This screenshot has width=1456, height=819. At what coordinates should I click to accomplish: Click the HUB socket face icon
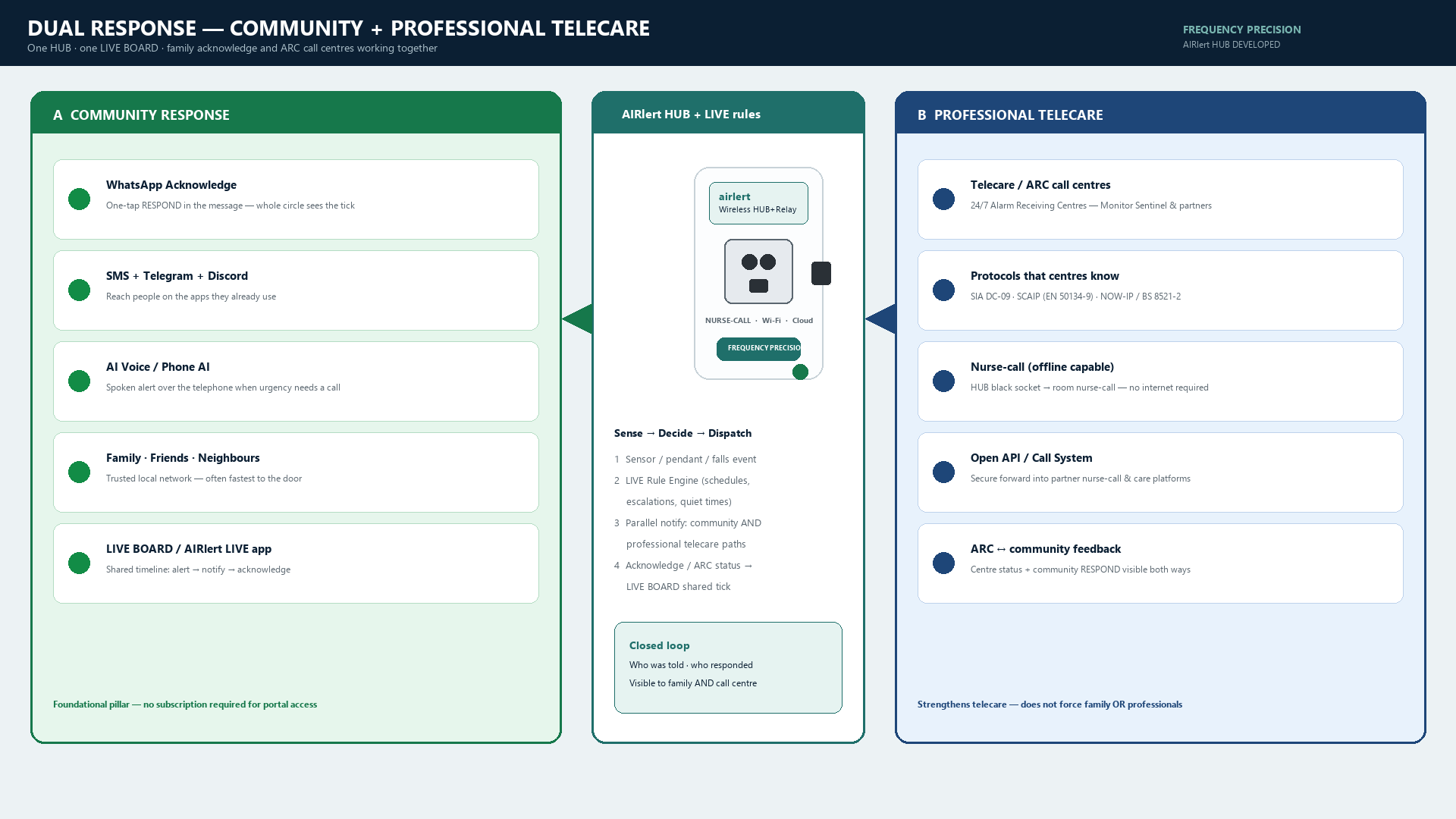coord(758,271)
